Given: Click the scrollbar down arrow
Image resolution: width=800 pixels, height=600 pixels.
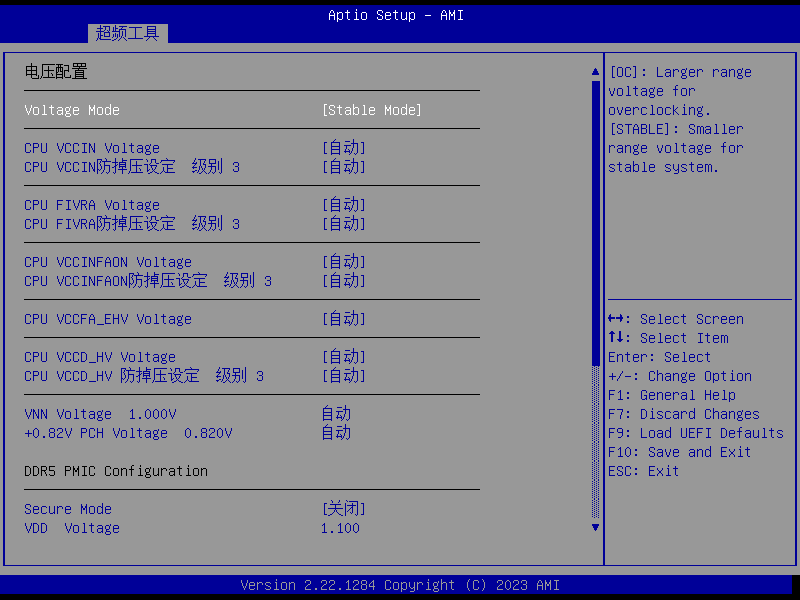Looking at the screenshot, I should 596,527.
